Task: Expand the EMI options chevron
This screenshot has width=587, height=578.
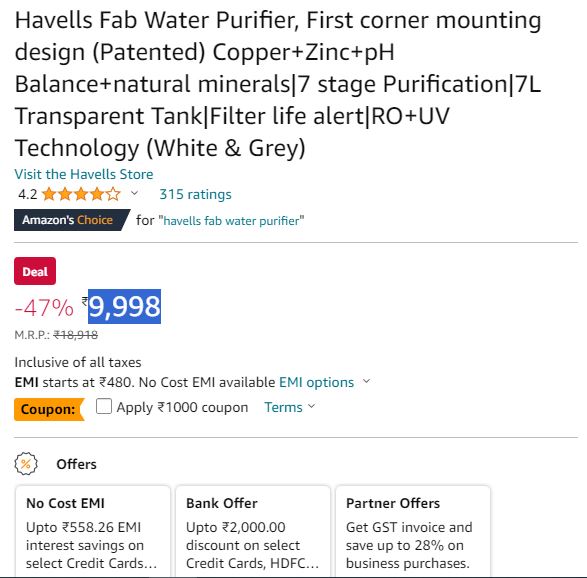Action: pos(367,381)
